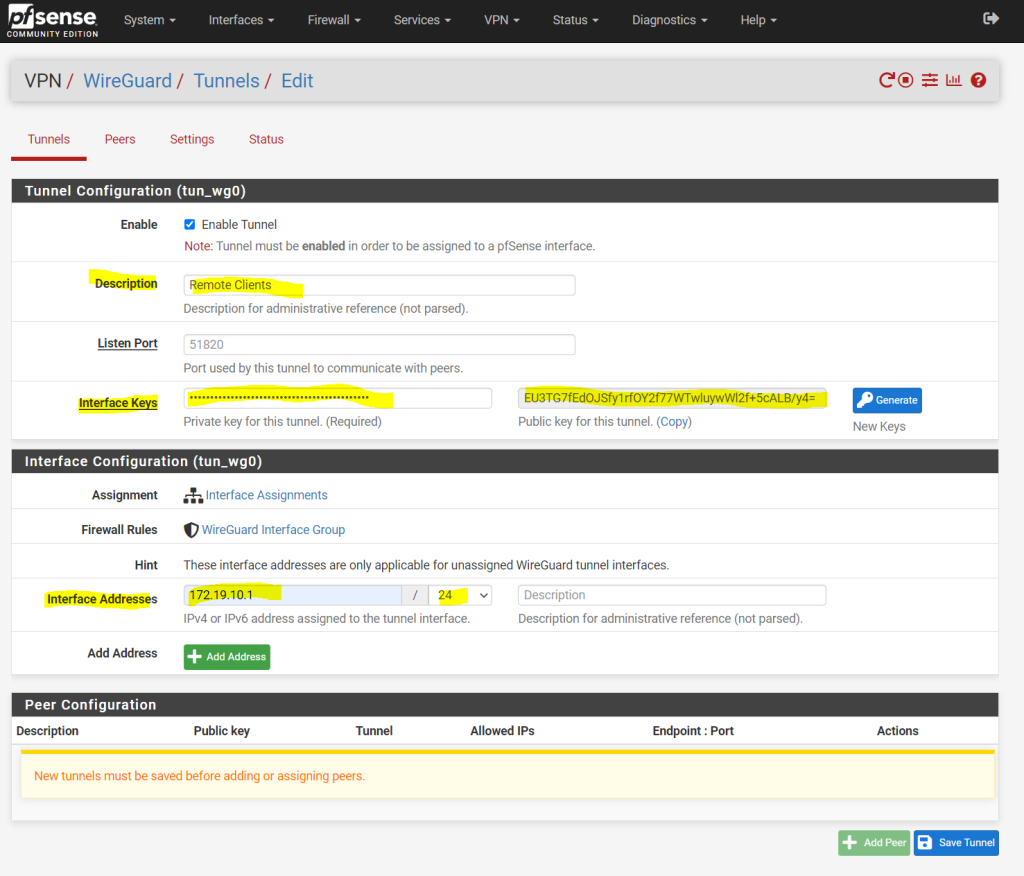Click the Add Peer button
1024x876 pixels.
[x=874, y=843]
